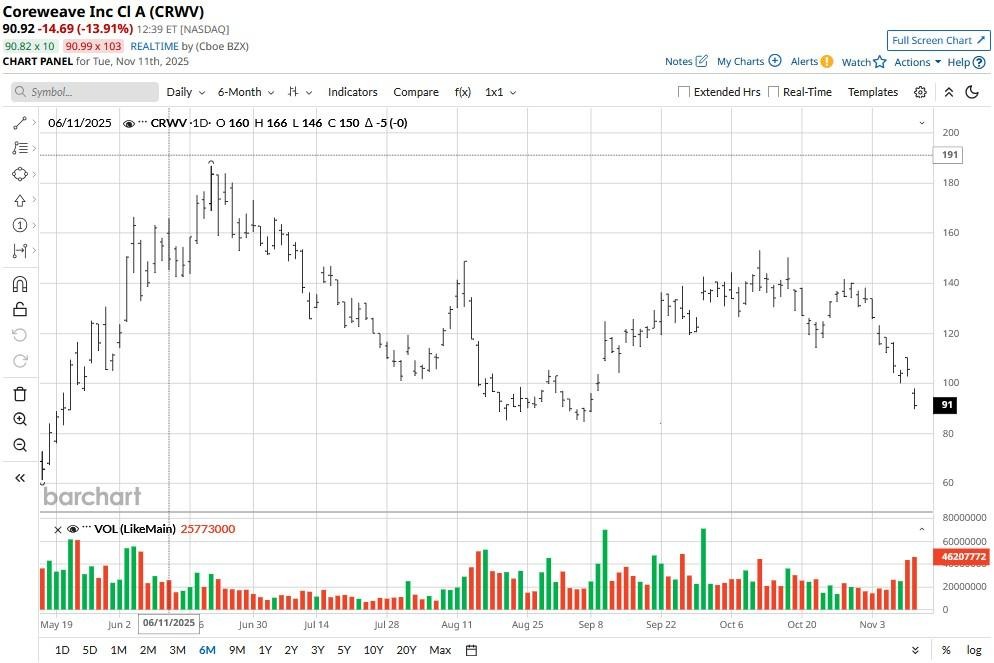The width and height of the screenshot is (994, 663).
Task: Pick the numbered label tool
Action: pyautogui.click(x=20, y=225)
